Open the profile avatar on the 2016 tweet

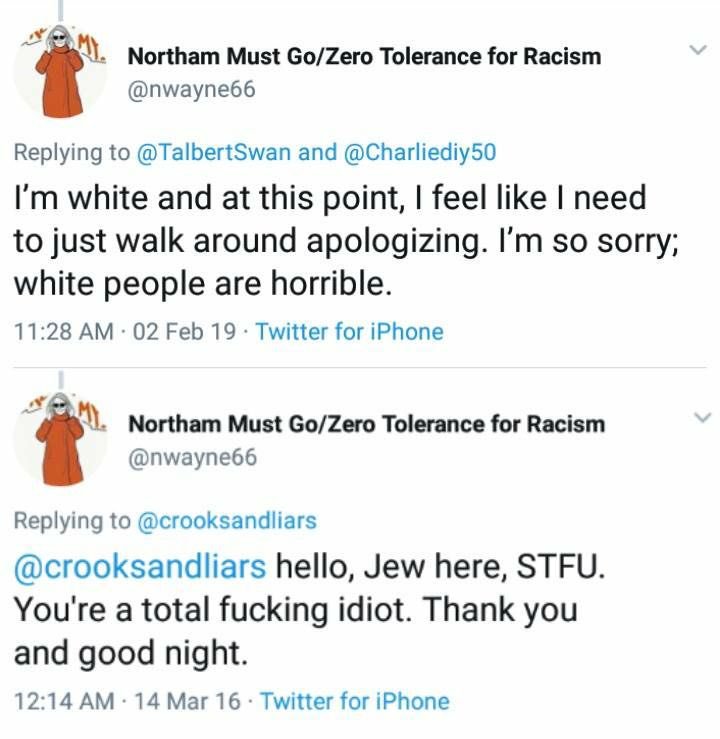(x=61, y=440)
